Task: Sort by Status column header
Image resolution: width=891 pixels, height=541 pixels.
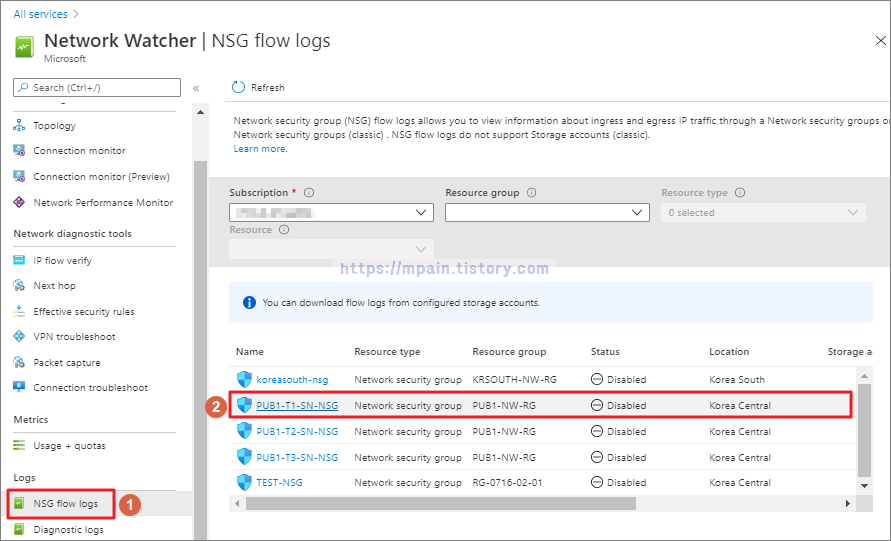Action: click(605, 352)
